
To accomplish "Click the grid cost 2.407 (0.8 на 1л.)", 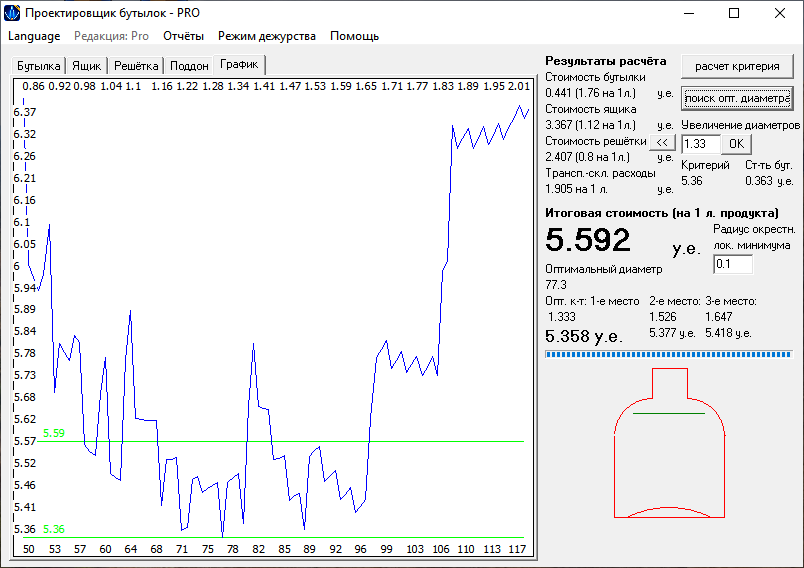I will tap(588, 157).
